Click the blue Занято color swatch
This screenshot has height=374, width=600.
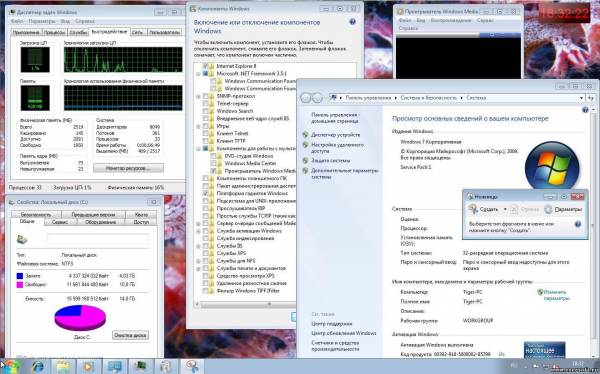click(20, 276)
